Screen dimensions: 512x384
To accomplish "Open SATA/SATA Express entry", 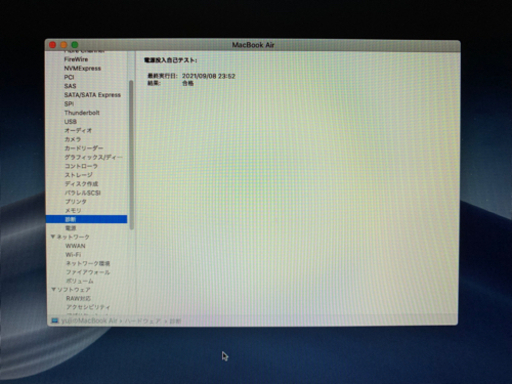I will click(92, 95).
